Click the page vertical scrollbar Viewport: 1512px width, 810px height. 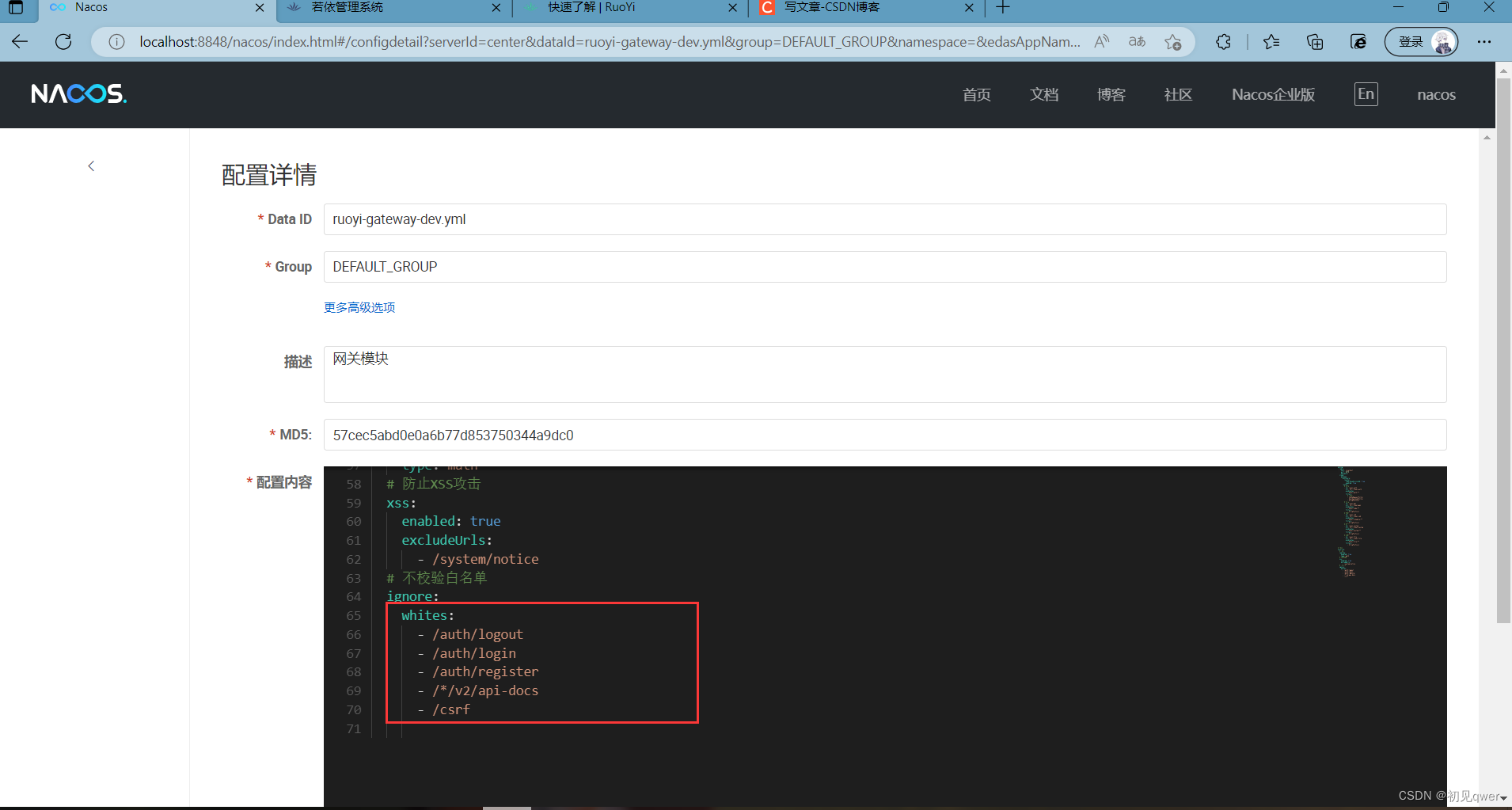(1503, 351)
